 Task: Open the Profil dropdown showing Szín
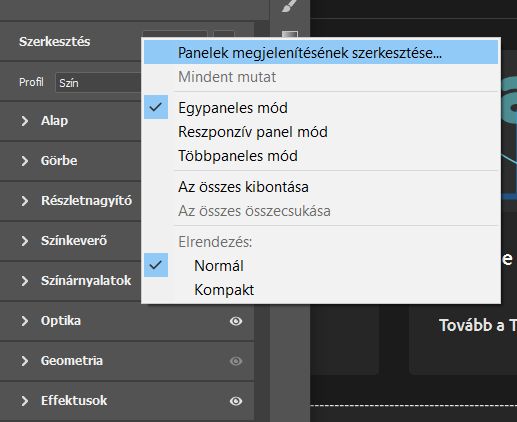[98, 82]
